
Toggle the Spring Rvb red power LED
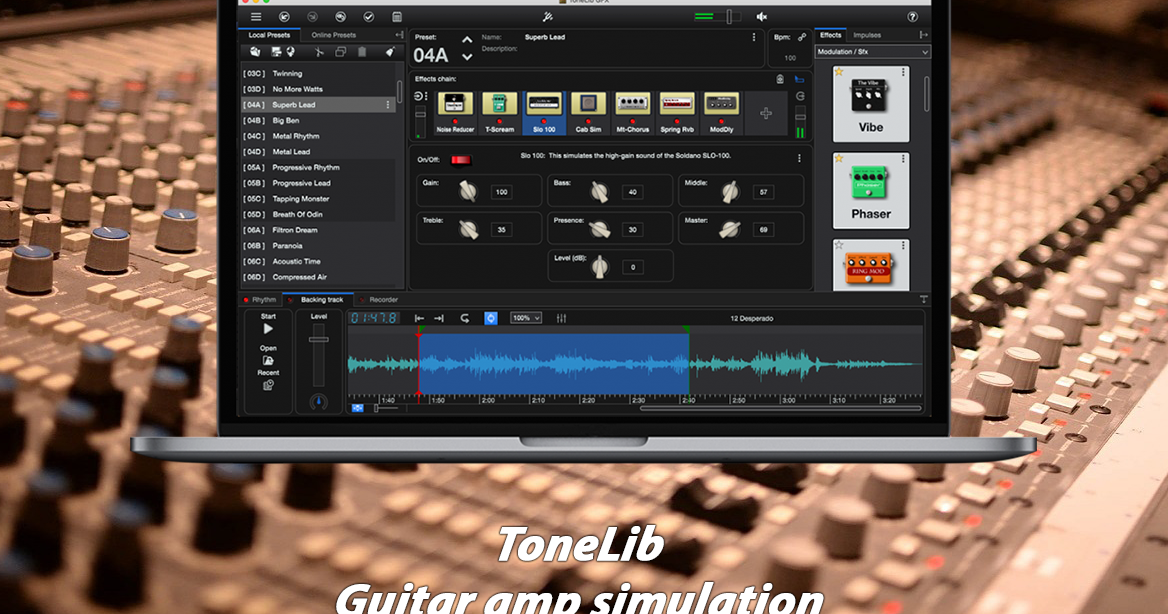tap(677, 121)
